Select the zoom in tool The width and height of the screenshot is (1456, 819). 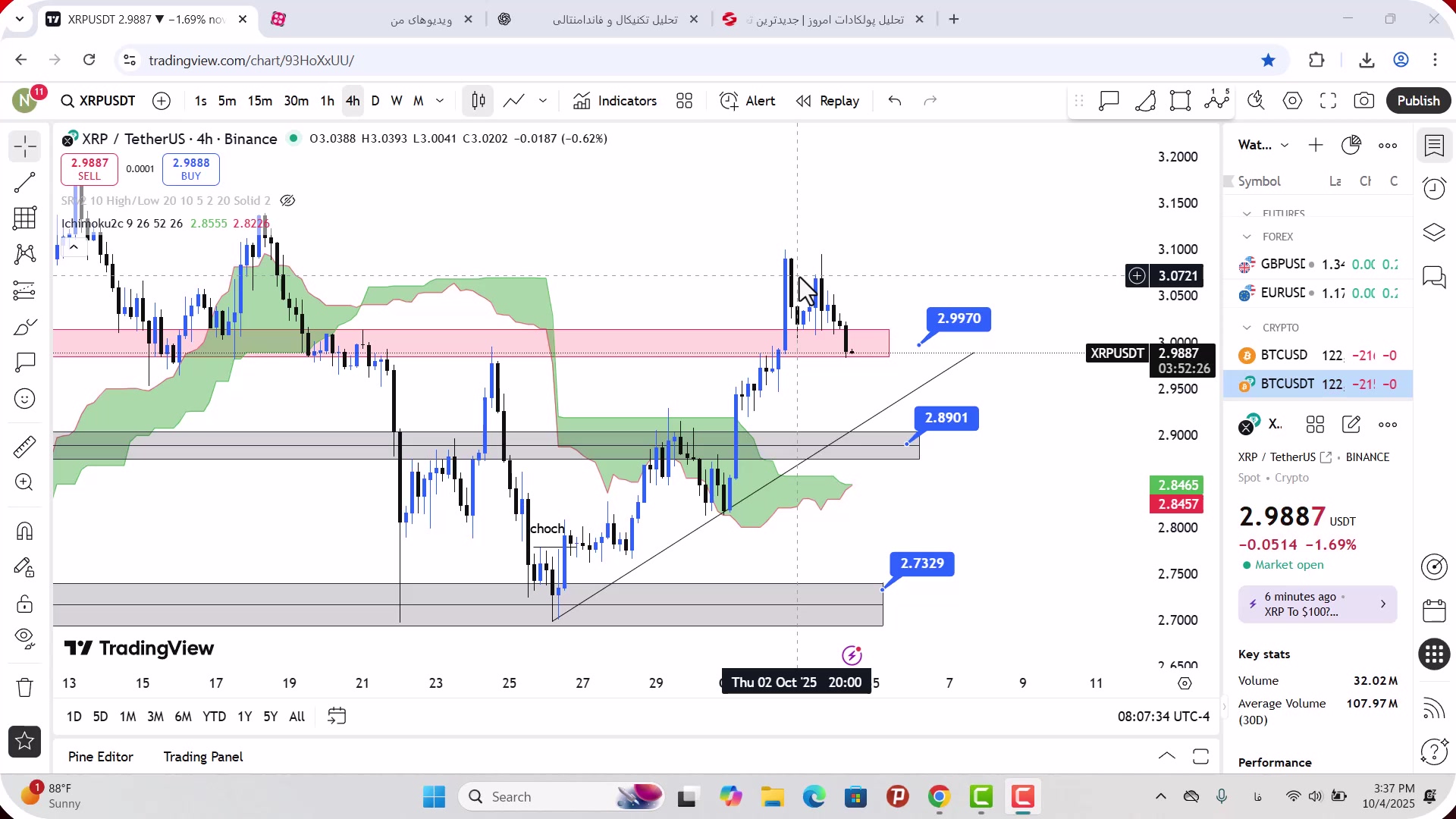pos(25,482)
